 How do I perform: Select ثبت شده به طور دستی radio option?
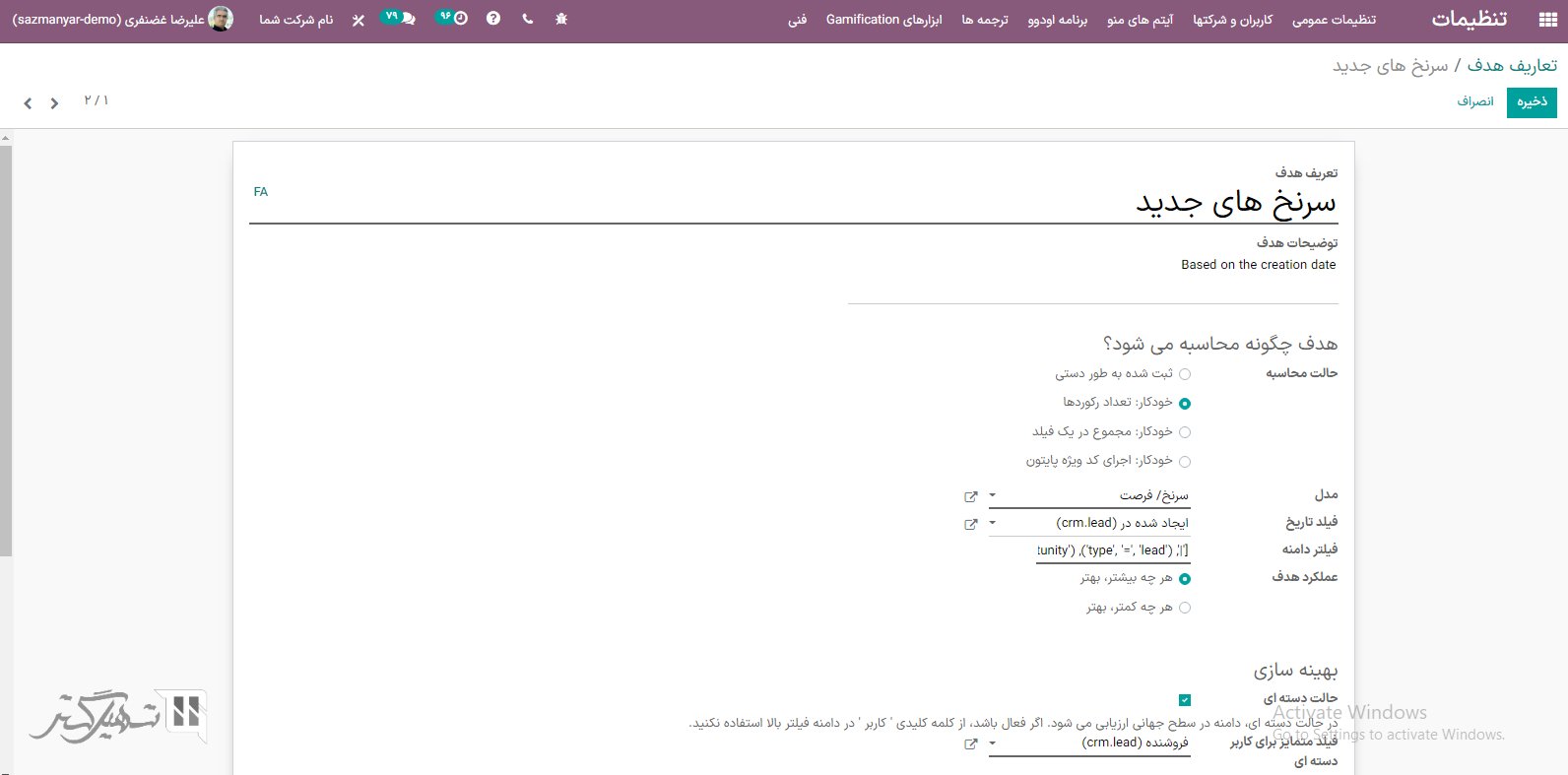1185,374
